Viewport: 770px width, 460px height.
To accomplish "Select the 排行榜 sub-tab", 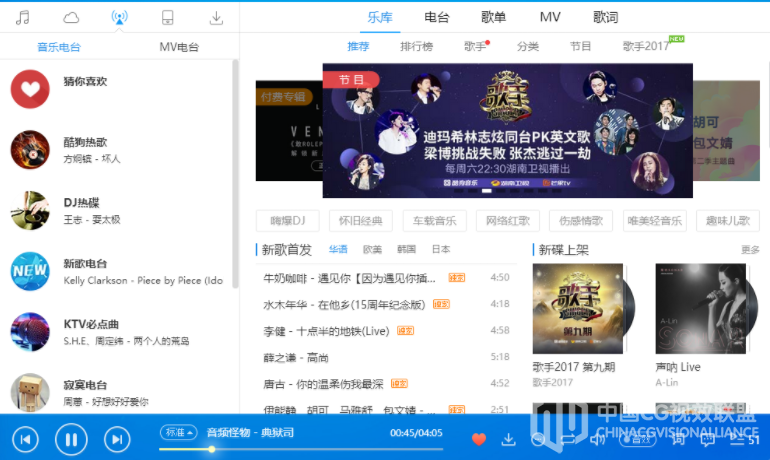I will coord(416,47).
